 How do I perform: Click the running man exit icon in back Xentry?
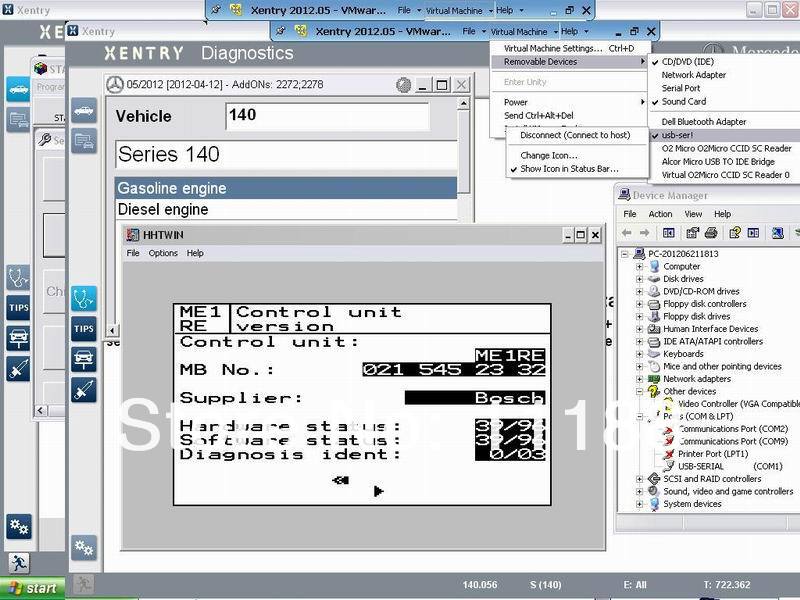[18, 563]
